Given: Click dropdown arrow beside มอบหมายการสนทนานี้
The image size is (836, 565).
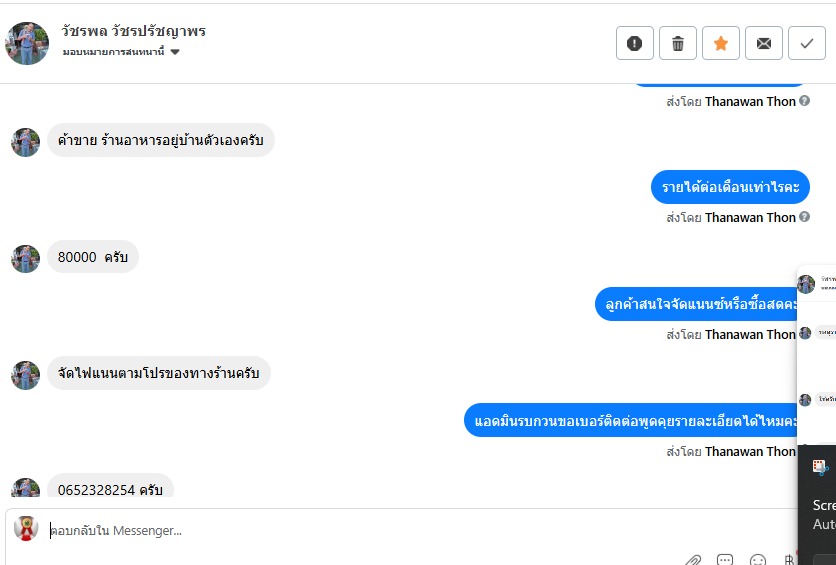Looking at the screenshot, I should click(175, 52).
